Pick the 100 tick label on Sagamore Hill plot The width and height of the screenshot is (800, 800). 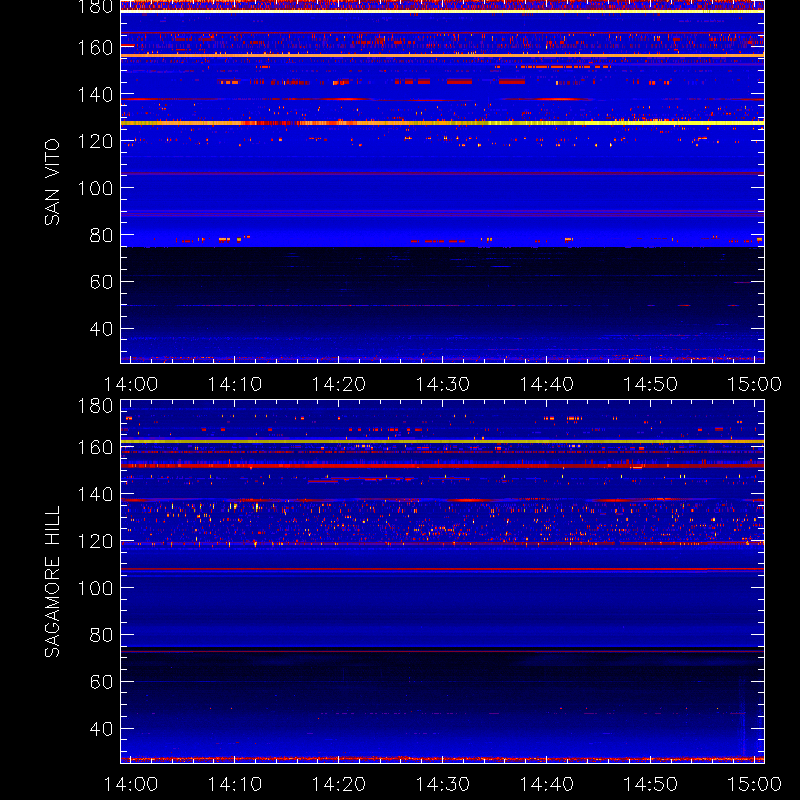[95, 588]
